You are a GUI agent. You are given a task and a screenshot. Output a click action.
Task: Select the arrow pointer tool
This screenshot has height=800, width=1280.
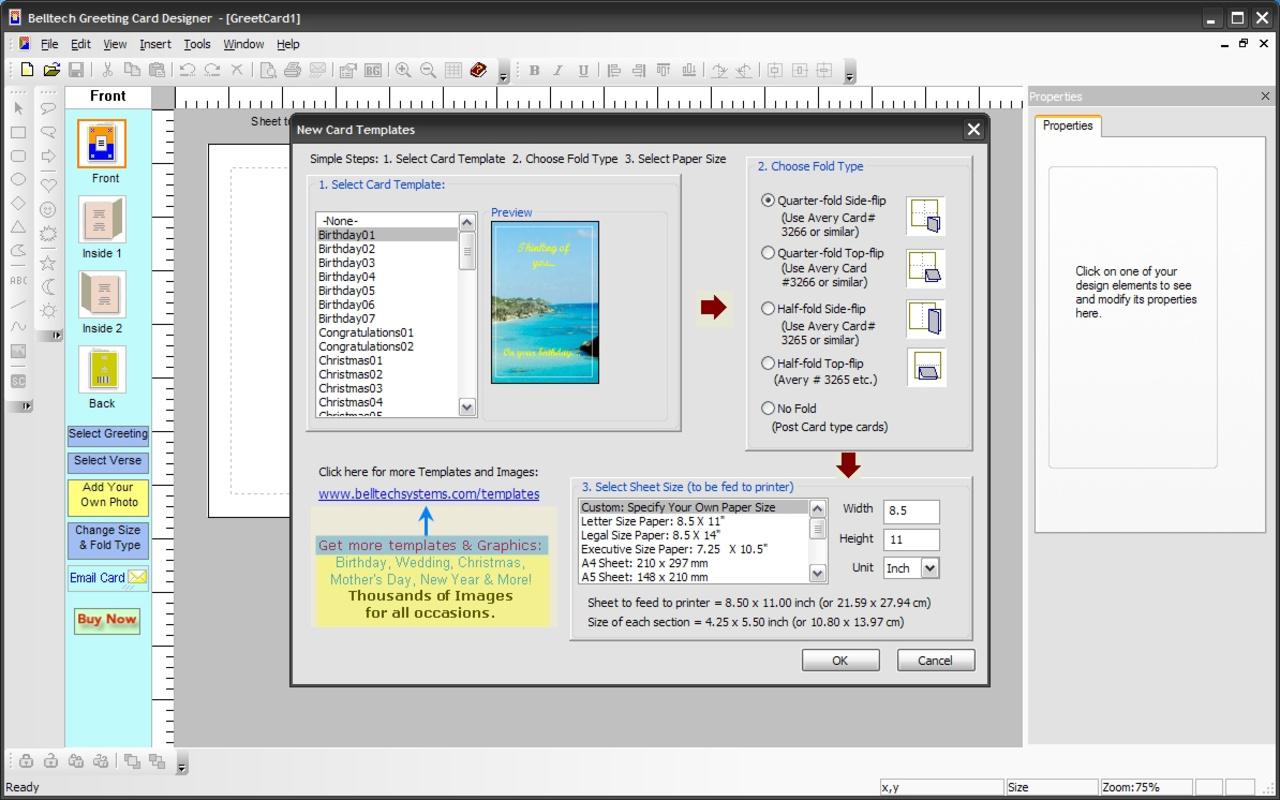coord(18,108)
